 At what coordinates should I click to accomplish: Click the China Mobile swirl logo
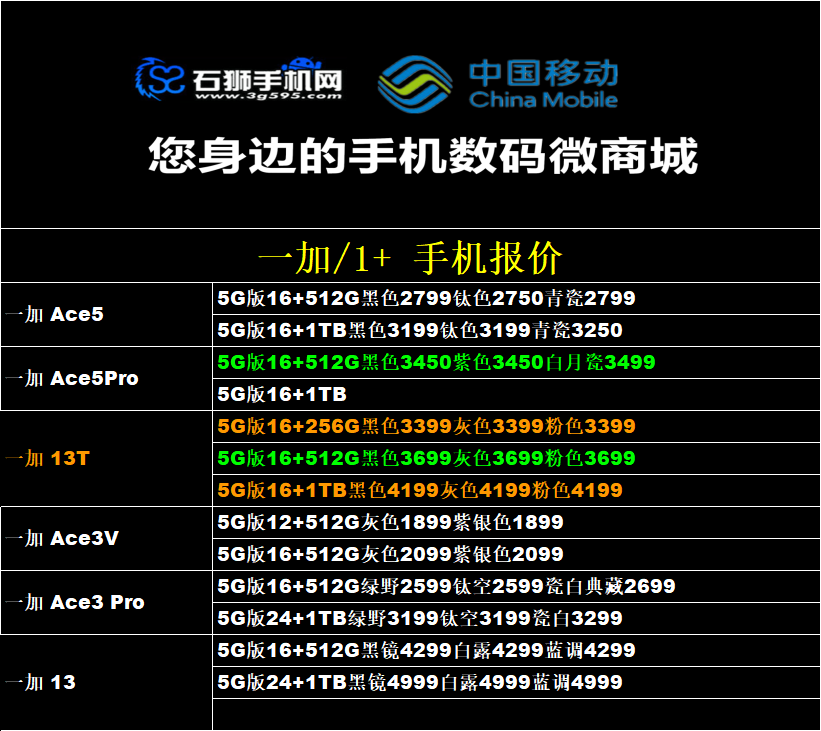pyautogui.click(x=416, y=84)
